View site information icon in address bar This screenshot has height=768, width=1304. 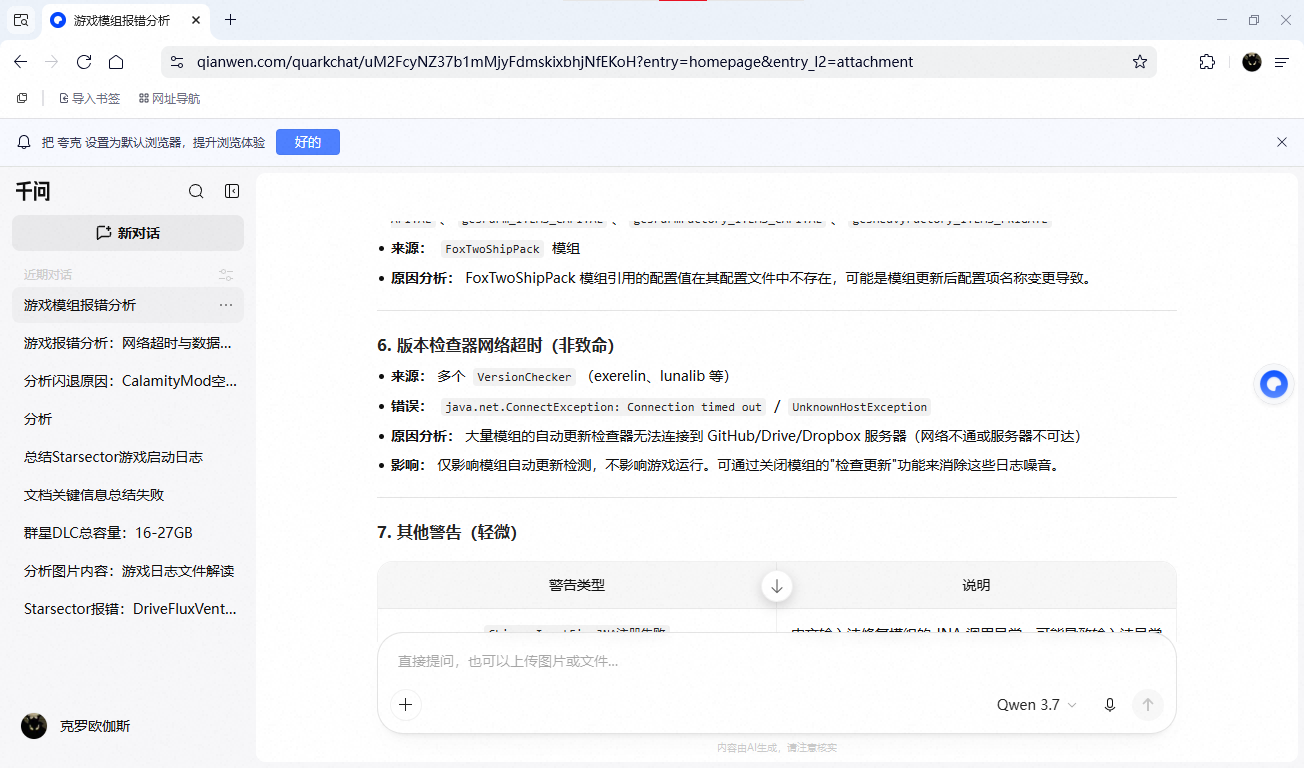coord(177,62)
